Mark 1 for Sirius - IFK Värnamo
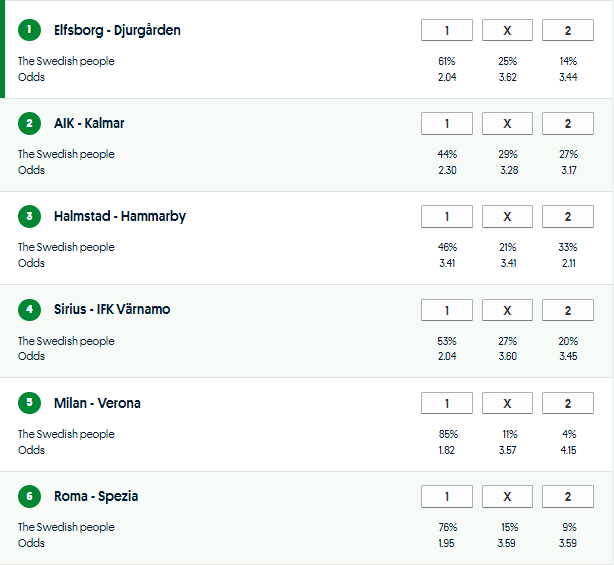 [x=447, y=310]
